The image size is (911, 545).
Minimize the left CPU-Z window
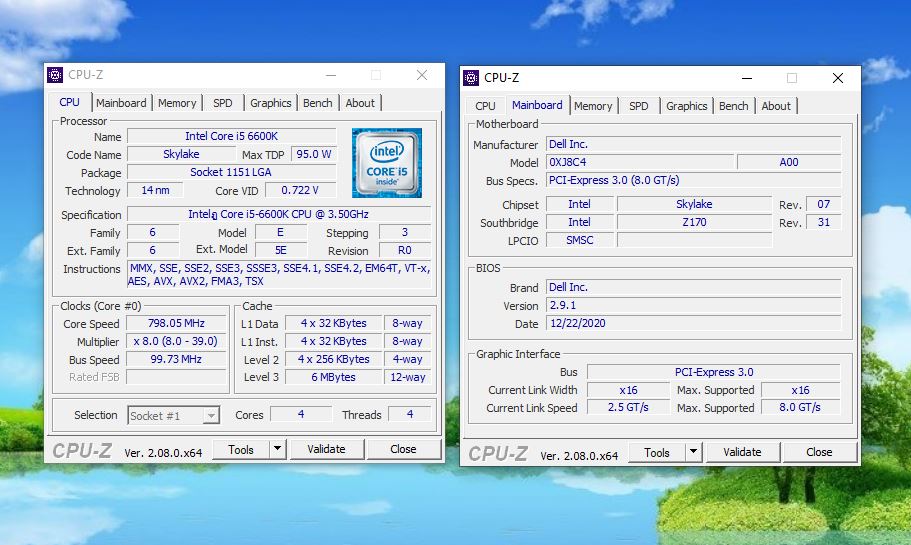pos(330,75)
